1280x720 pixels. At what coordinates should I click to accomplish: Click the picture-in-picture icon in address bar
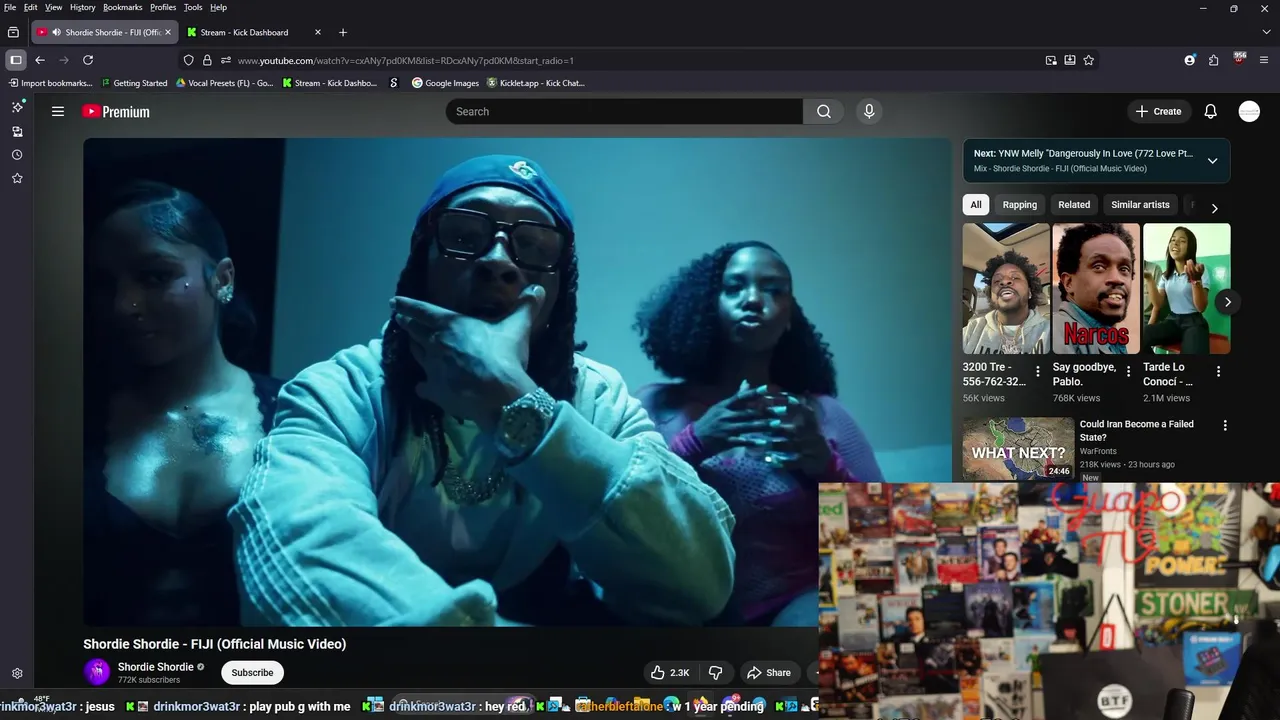point(1051,60)
